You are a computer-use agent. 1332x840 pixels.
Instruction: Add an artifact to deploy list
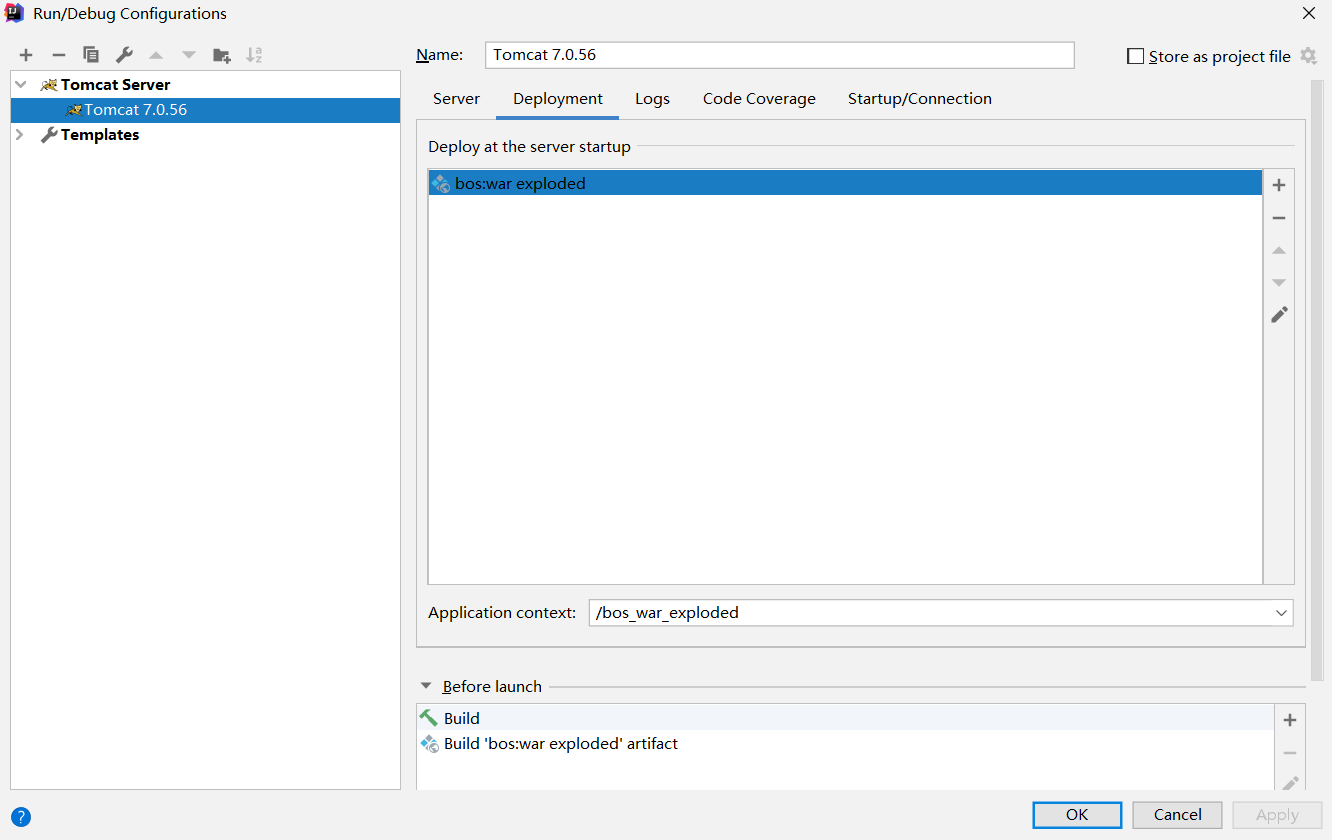1279,185
